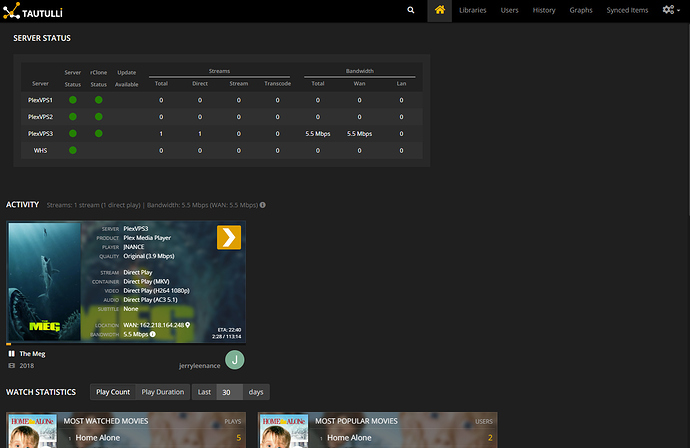690x448 pixels.
Task: Click PlexVPS2 rClone status green dot
Action: coord(99,117)
